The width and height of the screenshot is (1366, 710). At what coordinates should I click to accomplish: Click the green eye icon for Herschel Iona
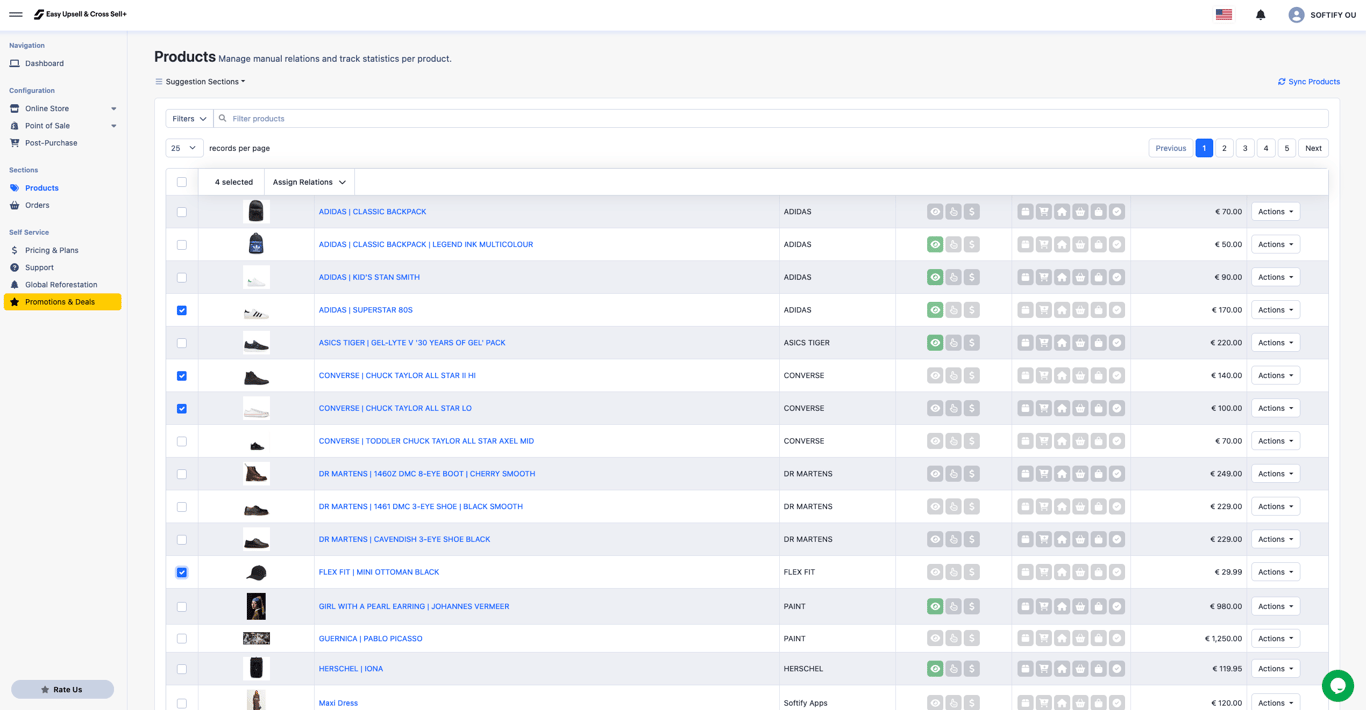point(935,669)
